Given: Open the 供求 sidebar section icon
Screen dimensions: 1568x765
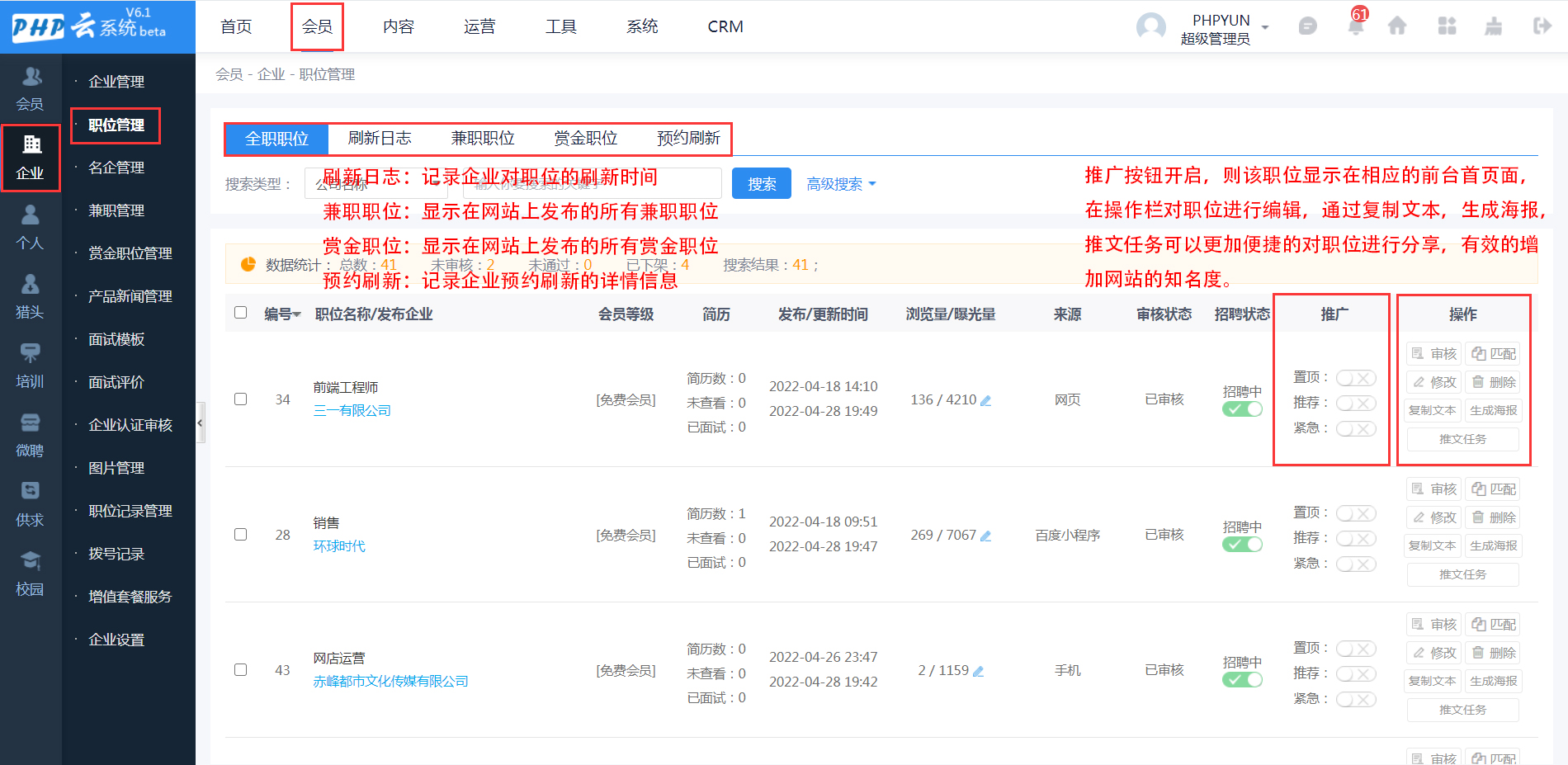Looking at the screenshot, I should [x=31, y=491].
